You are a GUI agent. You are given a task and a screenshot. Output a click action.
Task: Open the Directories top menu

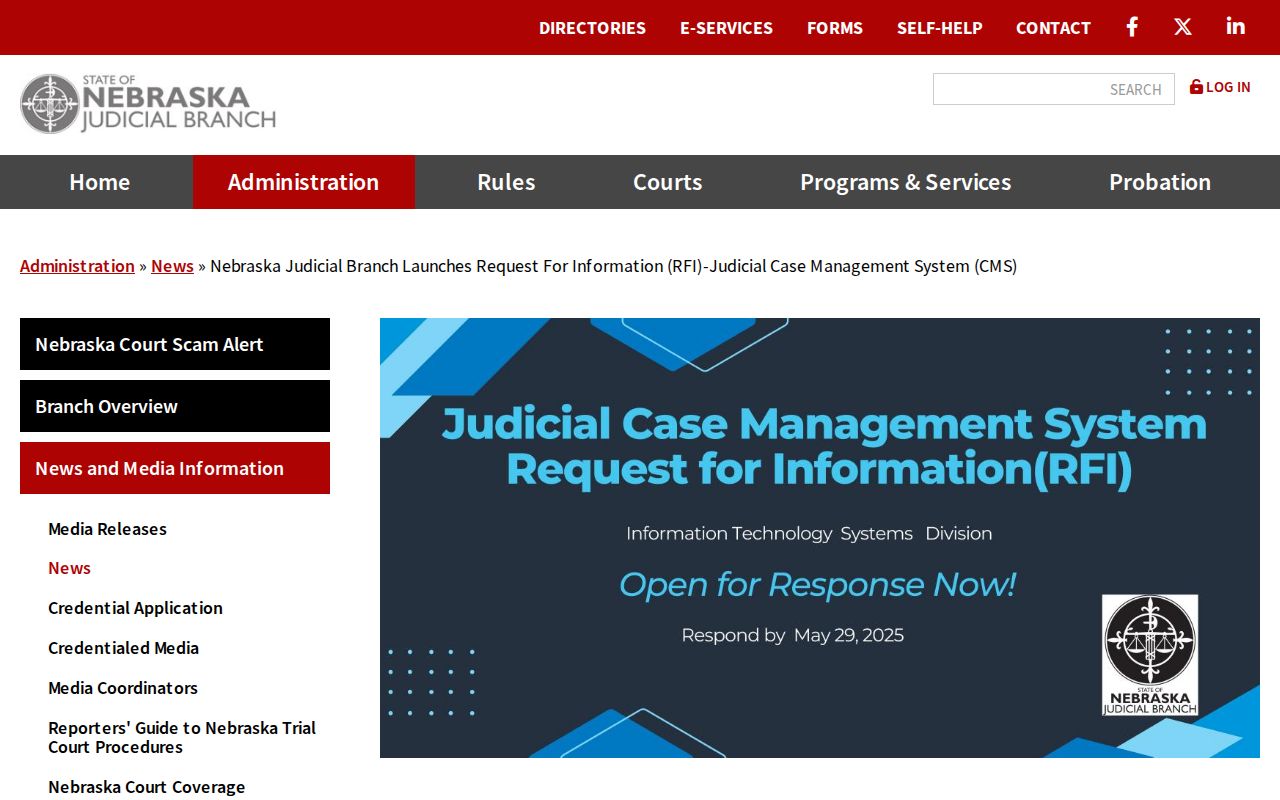point(592,28)
